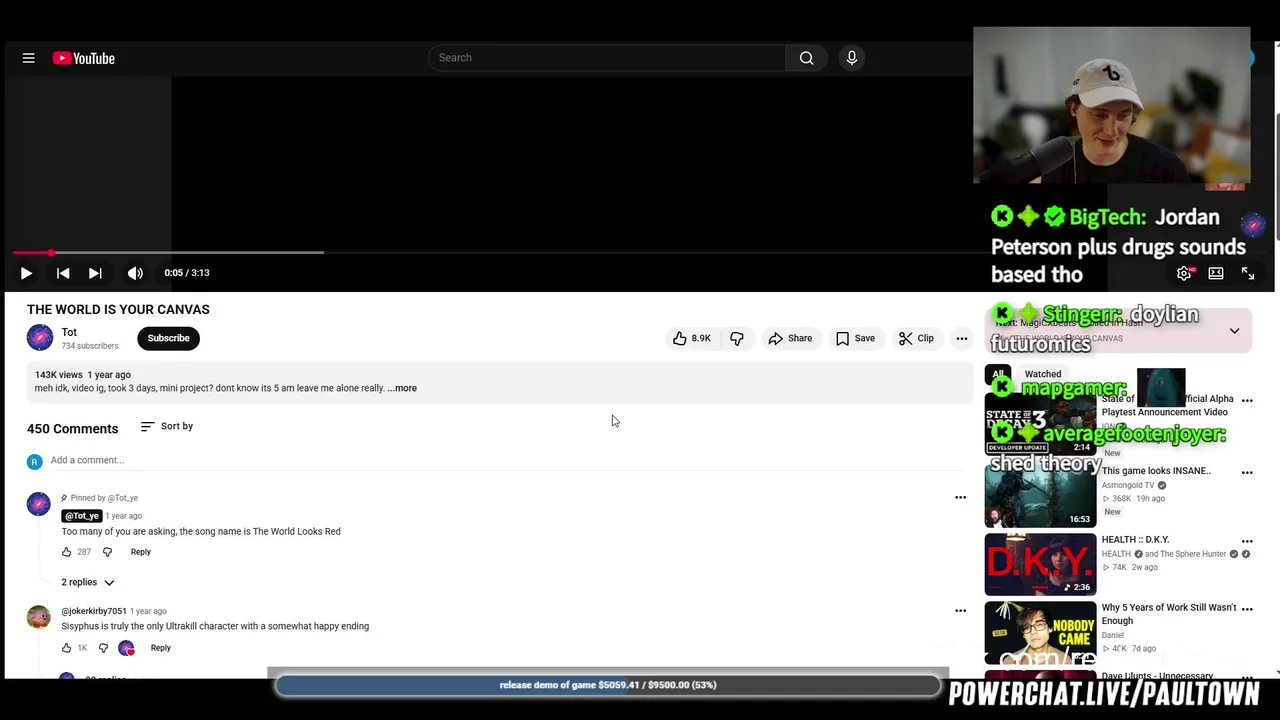Click the release demo donation progress bar
The image size is (1280, 720).
pos(608,685)
